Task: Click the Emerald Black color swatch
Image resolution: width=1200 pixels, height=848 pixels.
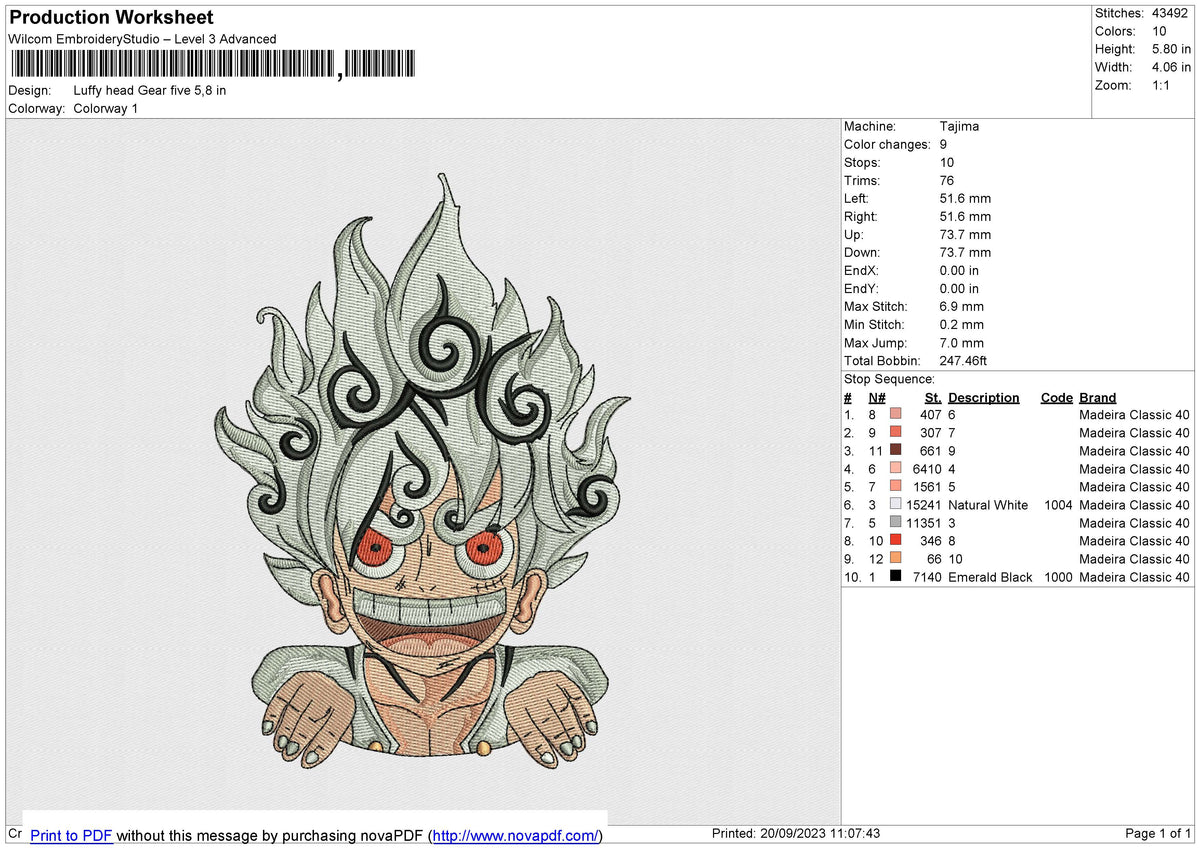Action: point(895,576)
